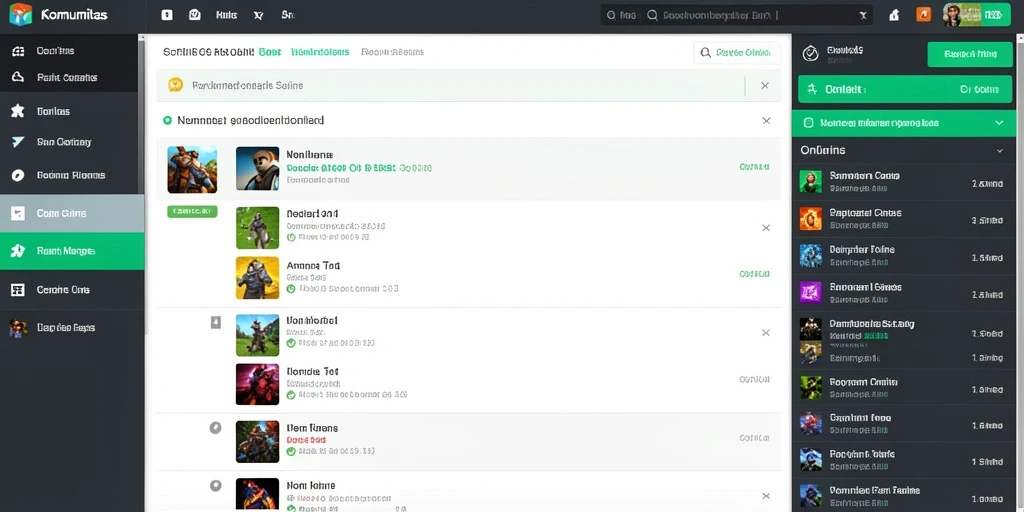Switch to the gray third tab
1024x512 pixels.
pyautogui.click(x=392, y=52)
